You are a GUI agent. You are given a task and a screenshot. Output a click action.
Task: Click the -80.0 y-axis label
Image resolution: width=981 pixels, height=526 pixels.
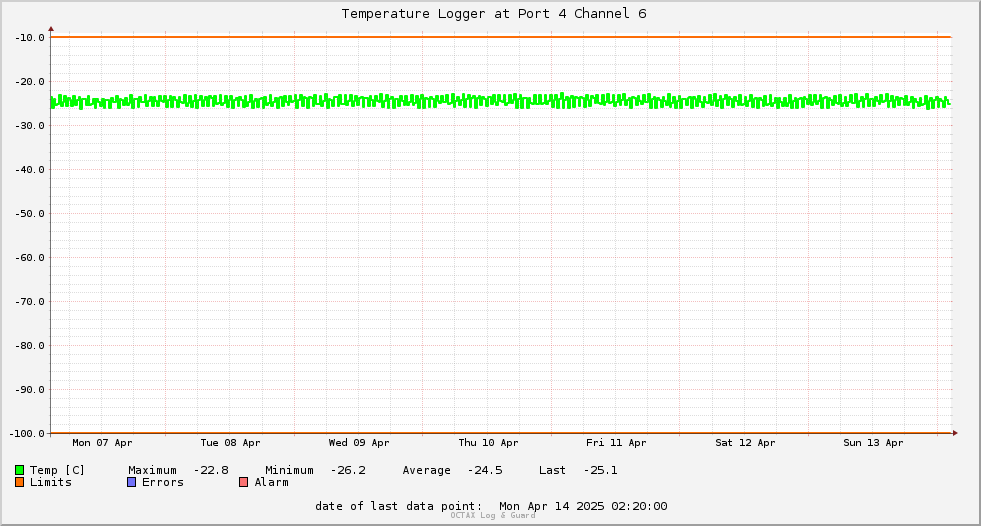(30, 345)
